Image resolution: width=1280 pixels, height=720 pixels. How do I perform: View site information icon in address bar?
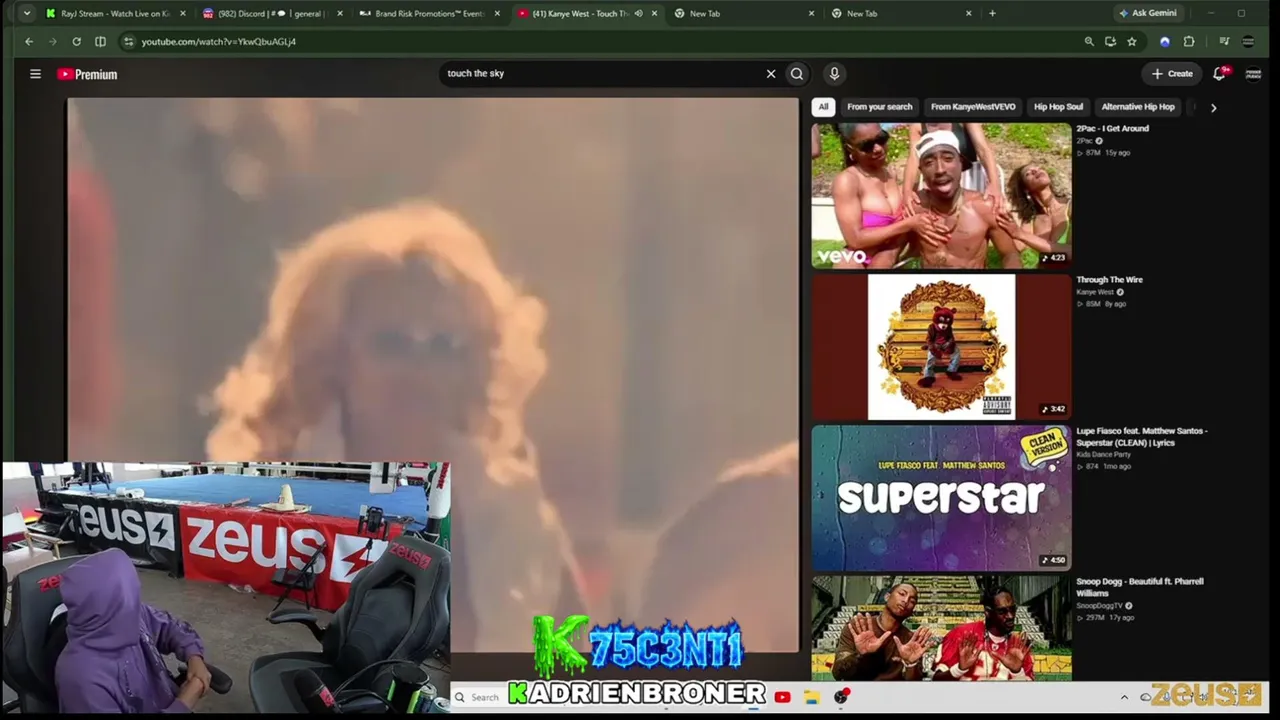pyautogui.click(x=128, y=42)
